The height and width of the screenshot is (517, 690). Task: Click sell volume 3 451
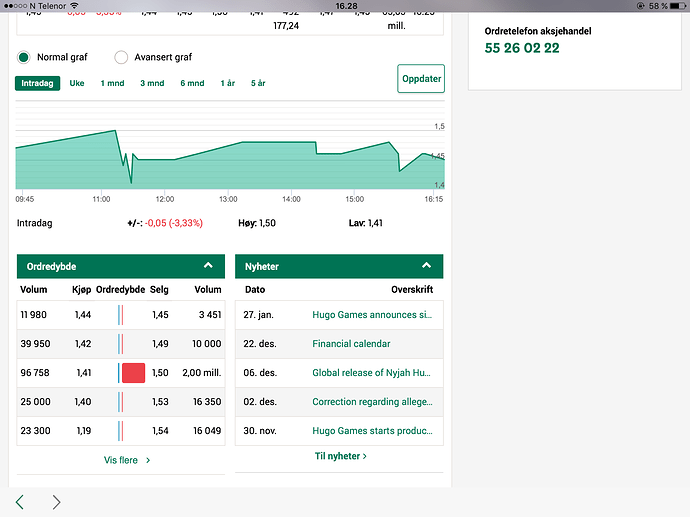coord(210,315)
